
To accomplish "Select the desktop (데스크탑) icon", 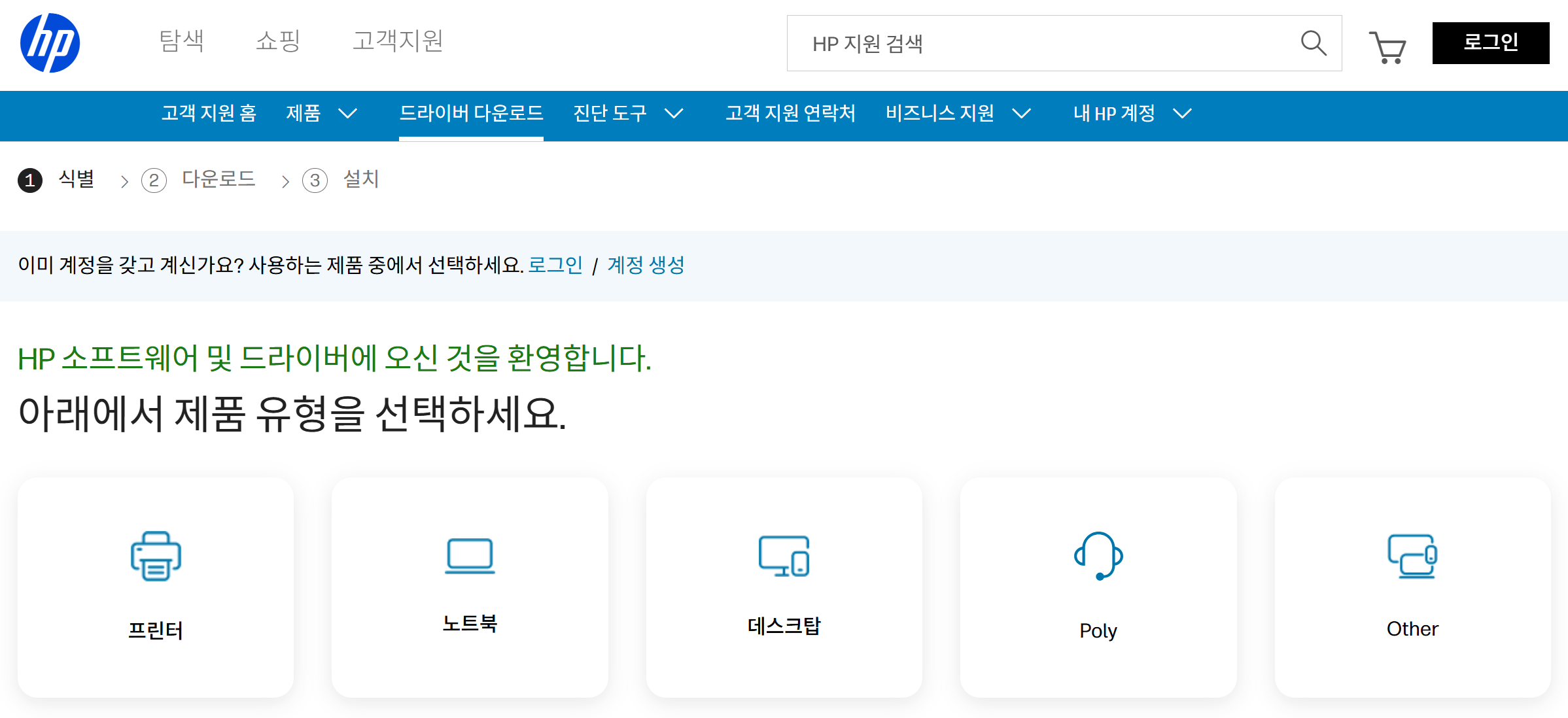I will pyautogui.click(x=784, y=556).
